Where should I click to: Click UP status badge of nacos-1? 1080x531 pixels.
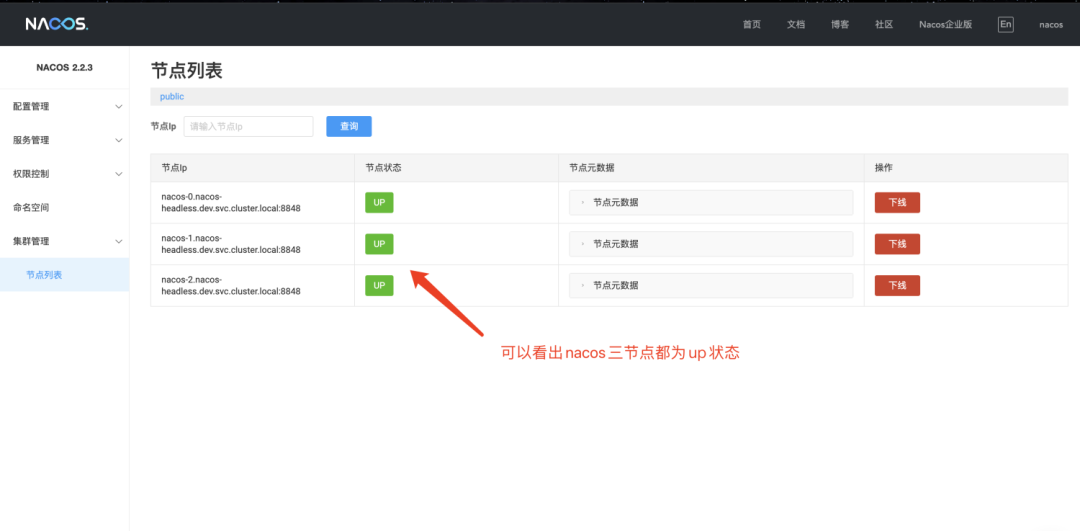(x=379, y=244)
